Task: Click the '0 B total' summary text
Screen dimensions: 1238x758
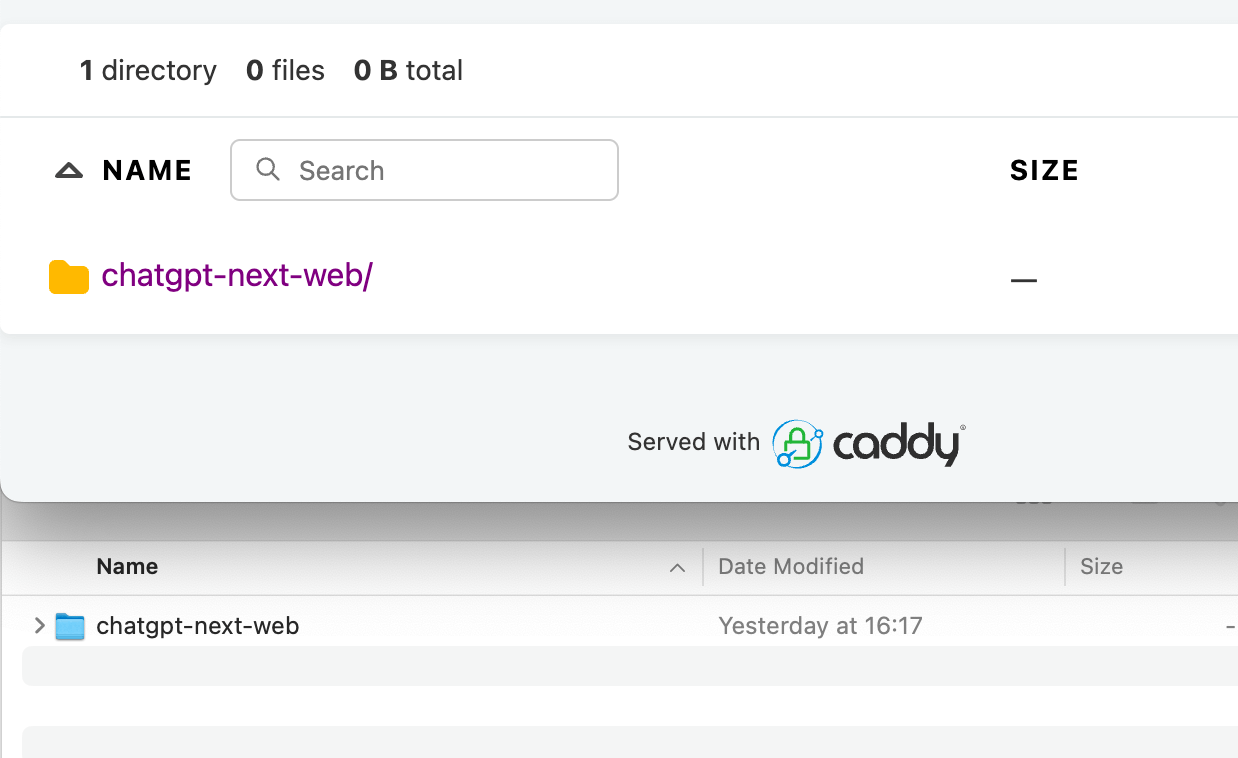Action: 408,71
